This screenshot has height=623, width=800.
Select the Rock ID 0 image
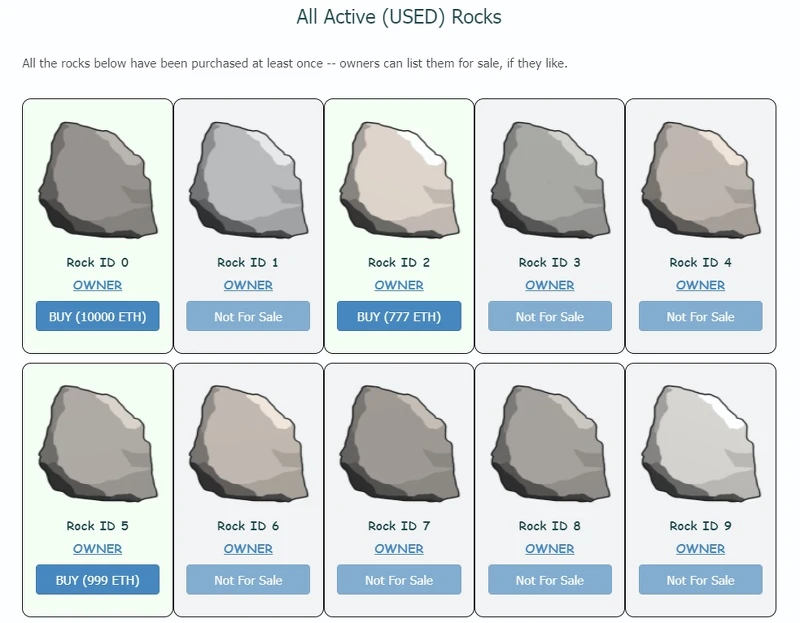click(96, 178)
